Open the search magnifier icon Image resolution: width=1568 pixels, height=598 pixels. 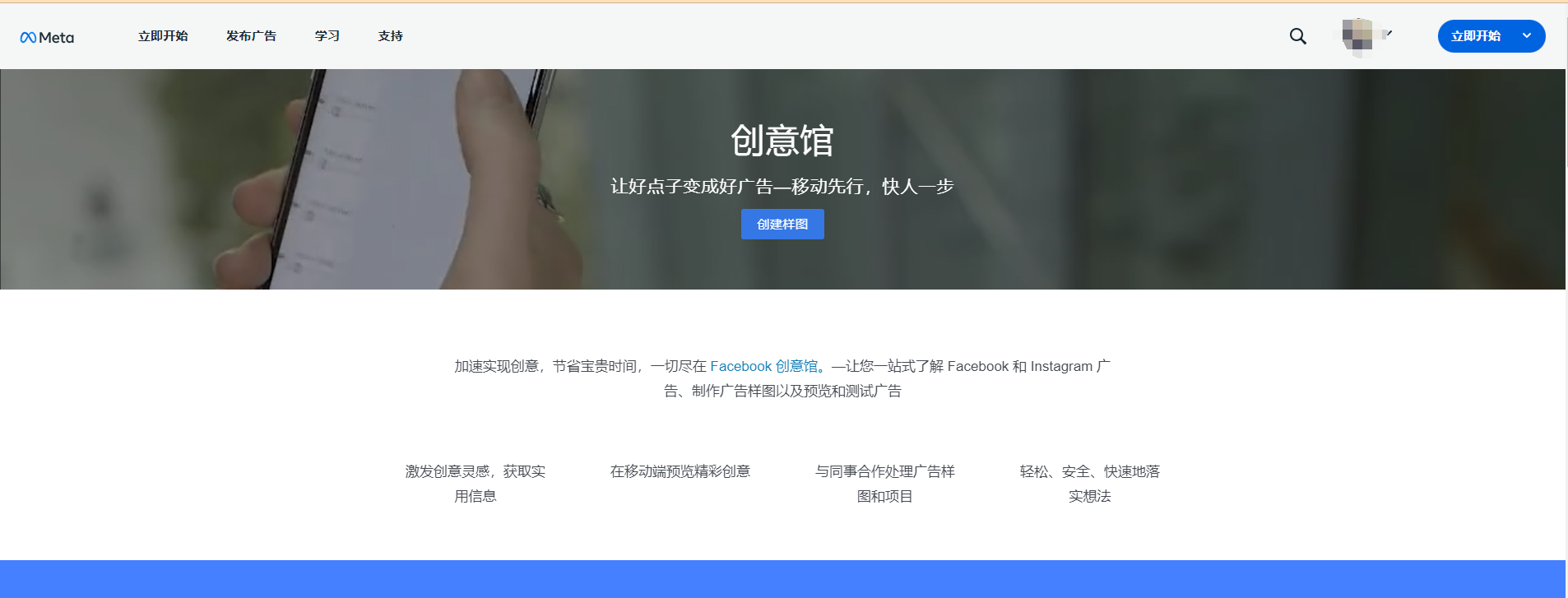point(1297,36)
